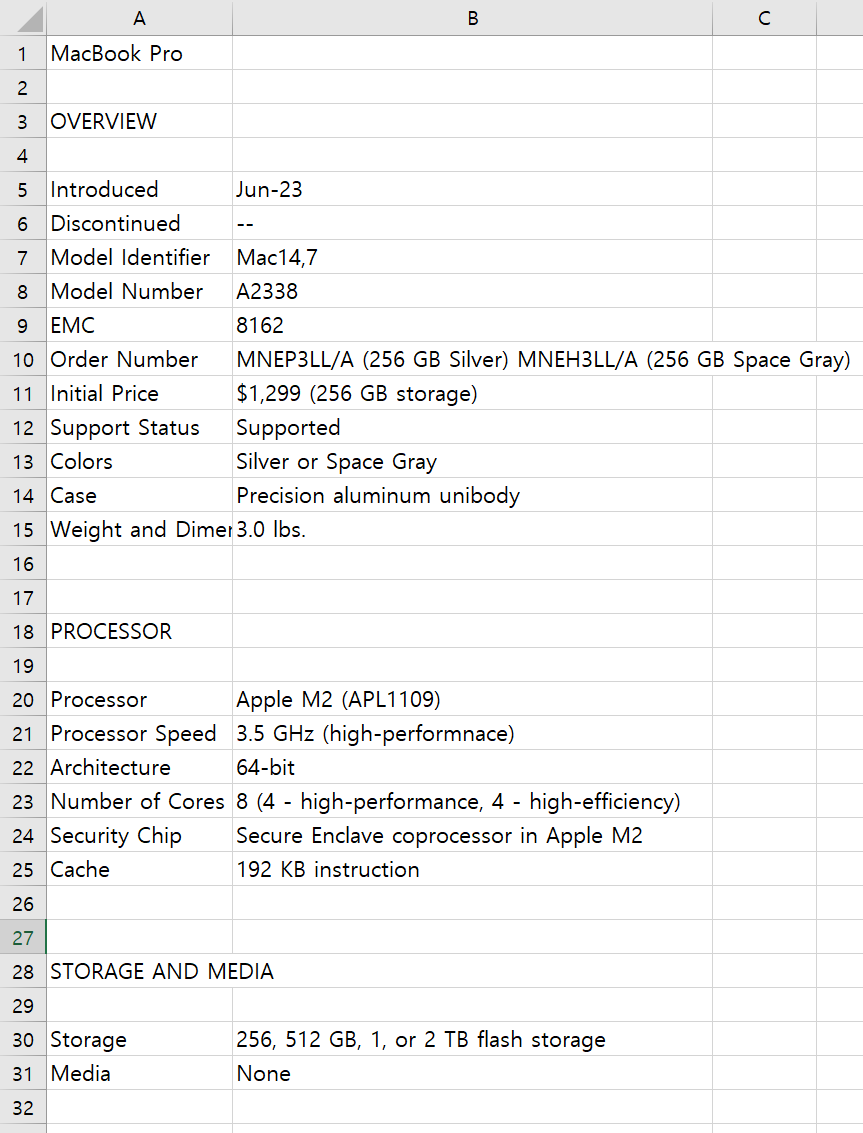Click the 'Discontinued' label cell
This screenshot has width=863, height=1133.
[x=139, y=223]
